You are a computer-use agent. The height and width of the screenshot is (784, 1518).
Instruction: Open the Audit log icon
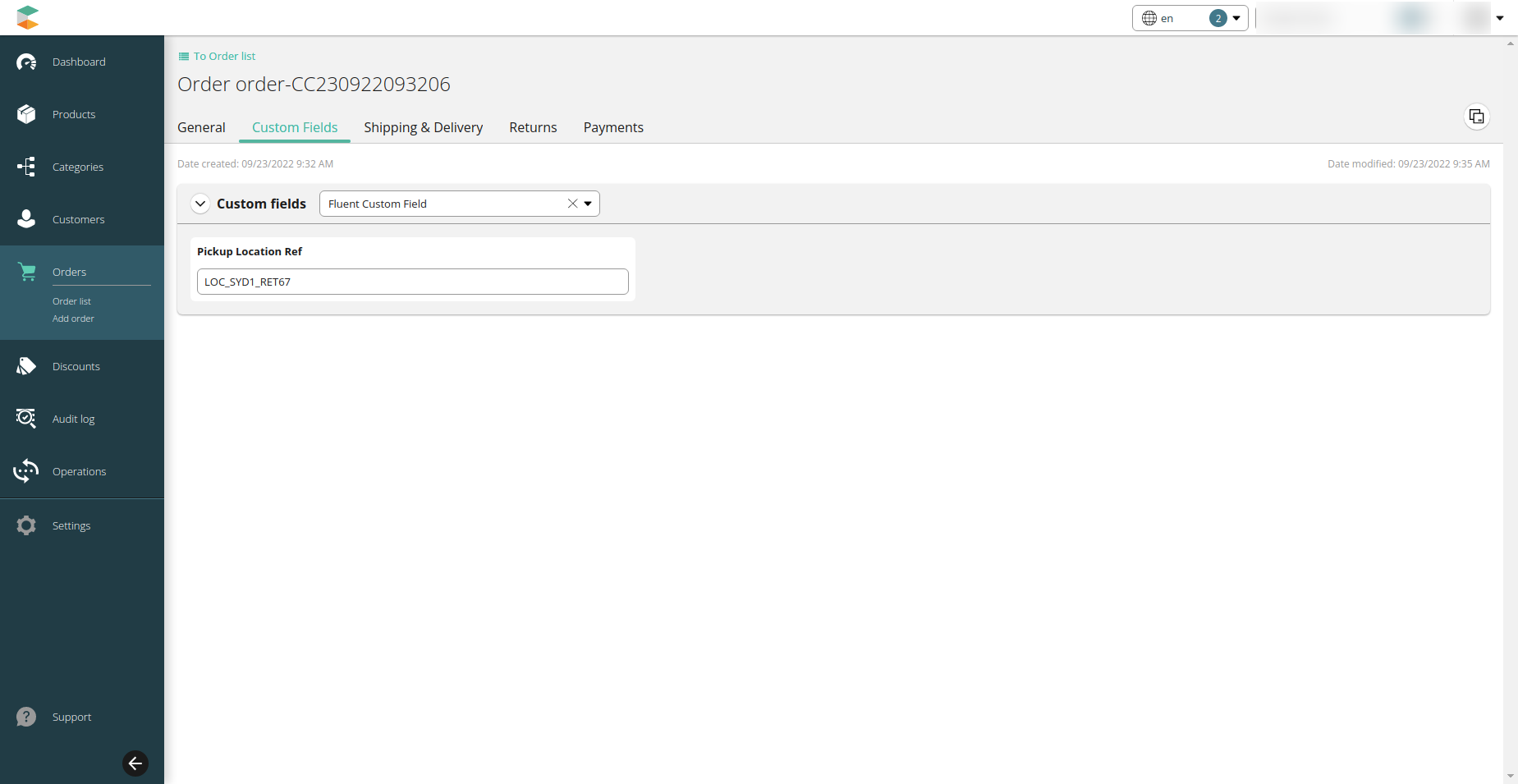(x=26, y=419)
